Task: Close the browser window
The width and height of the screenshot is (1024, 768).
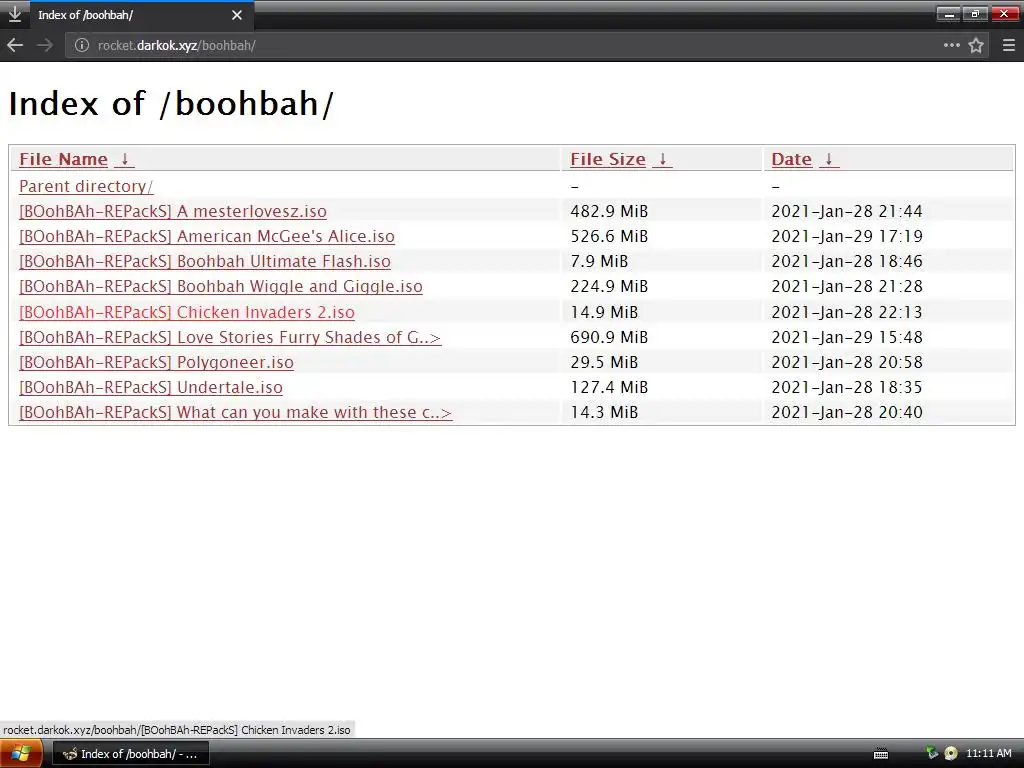Action: click(1004, 14)
